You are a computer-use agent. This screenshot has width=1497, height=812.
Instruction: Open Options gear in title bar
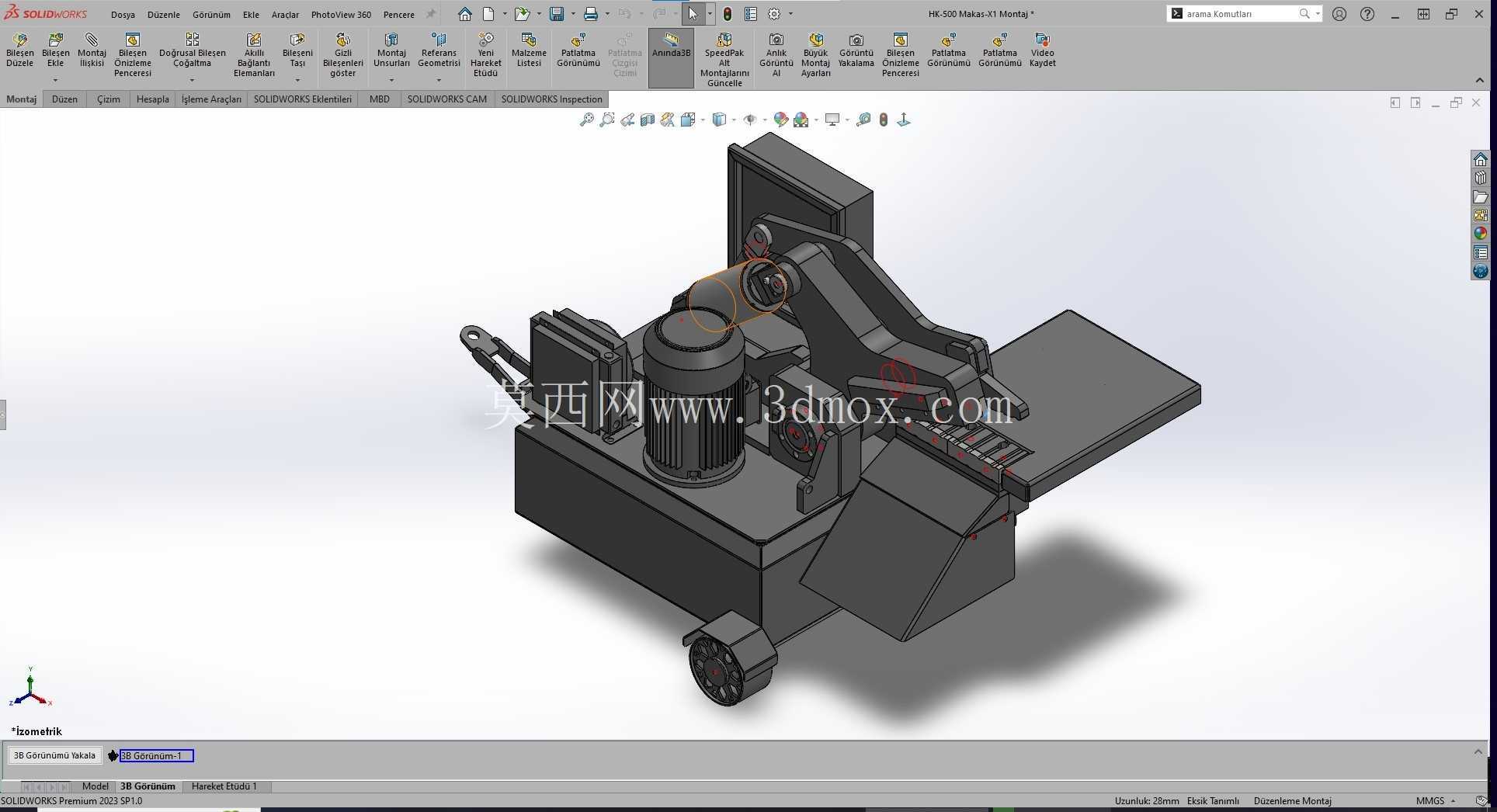(x=774, y=14)
